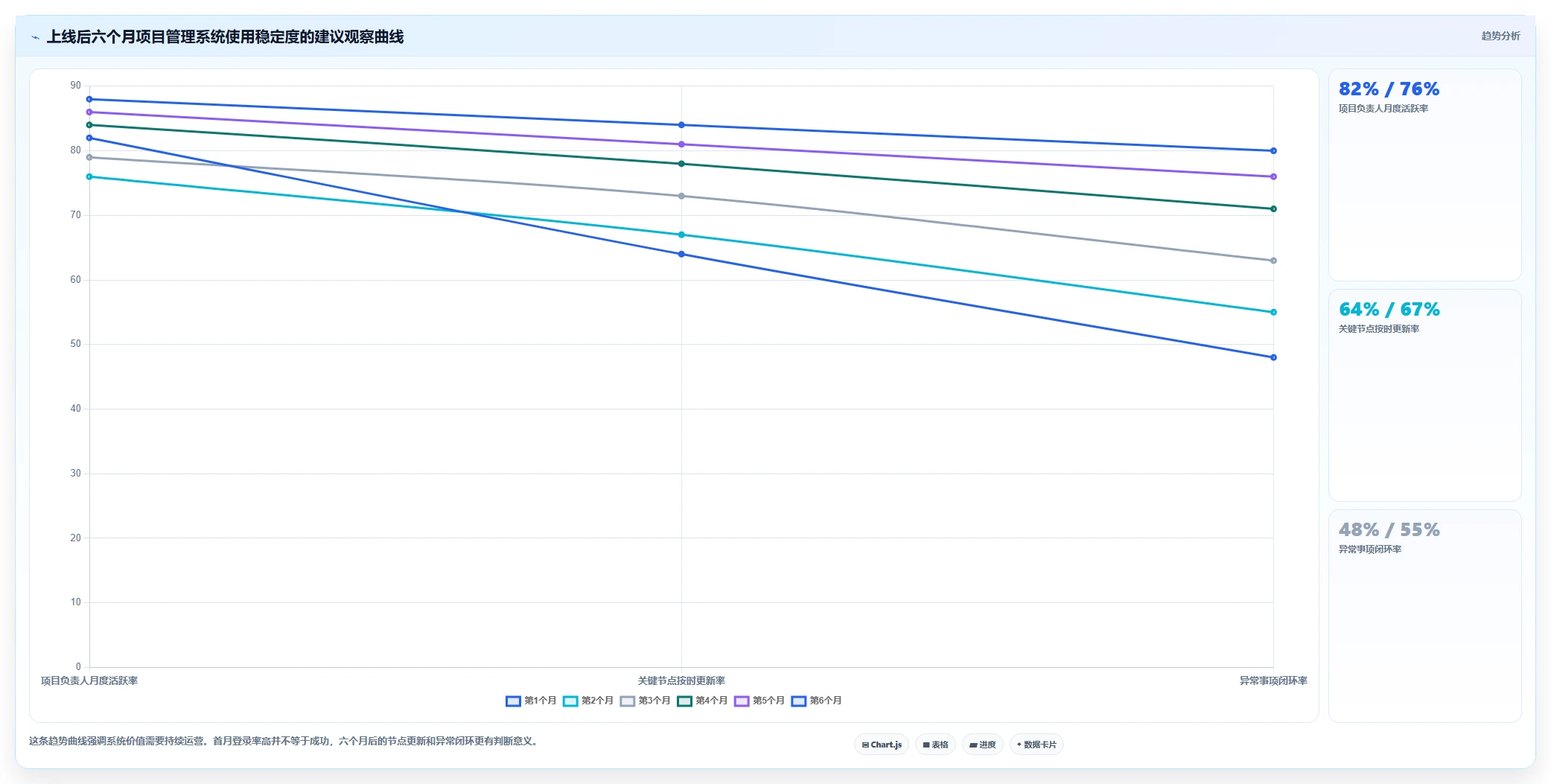
Task: Click the purple data point at 异常事项闭环率
Action: click(x=1273, y=177)
